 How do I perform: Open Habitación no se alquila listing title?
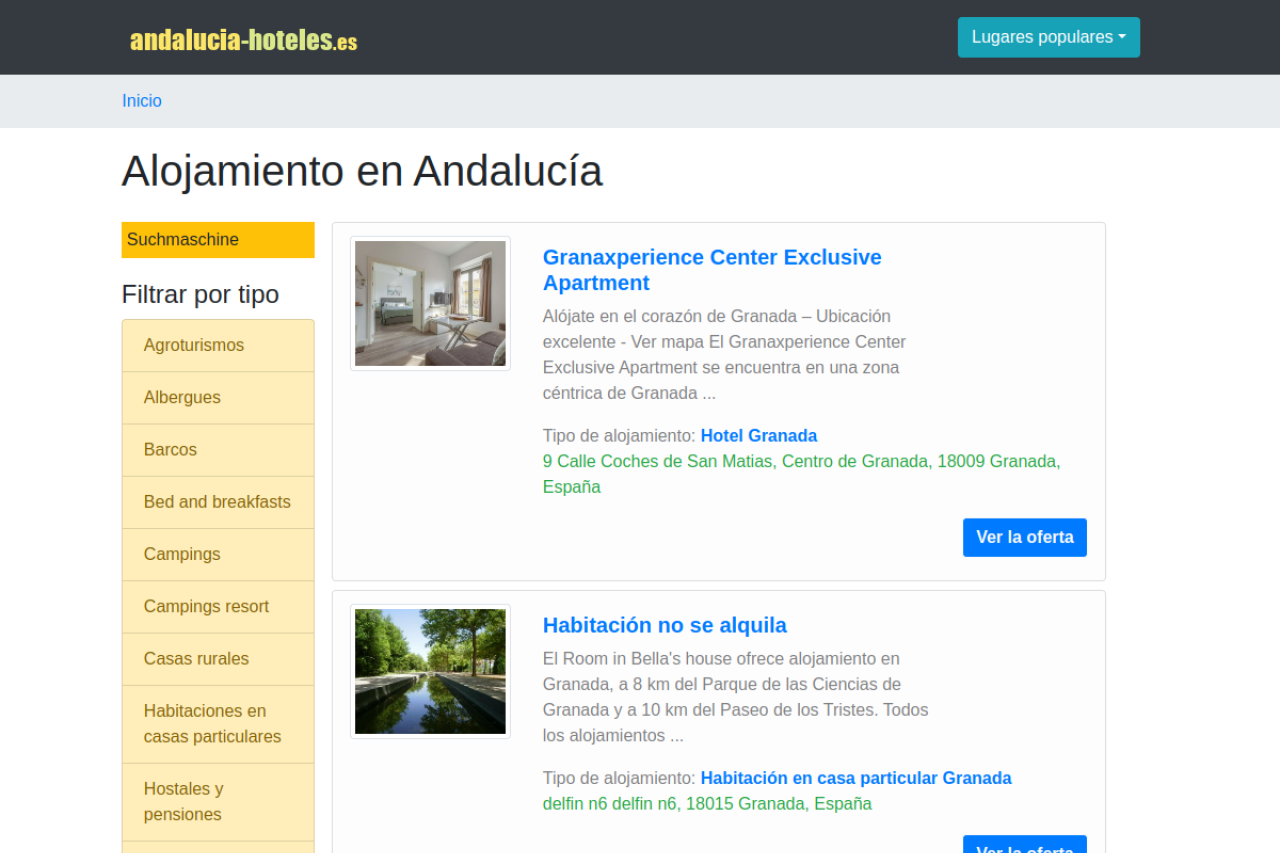click(x=664, y=625)
